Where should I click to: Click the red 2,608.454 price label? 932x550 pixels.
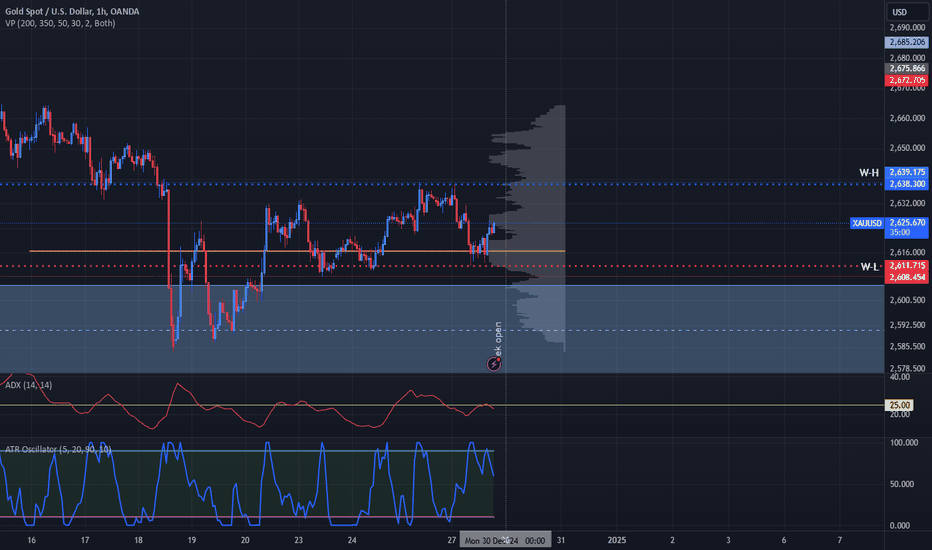tap(906, 277)
